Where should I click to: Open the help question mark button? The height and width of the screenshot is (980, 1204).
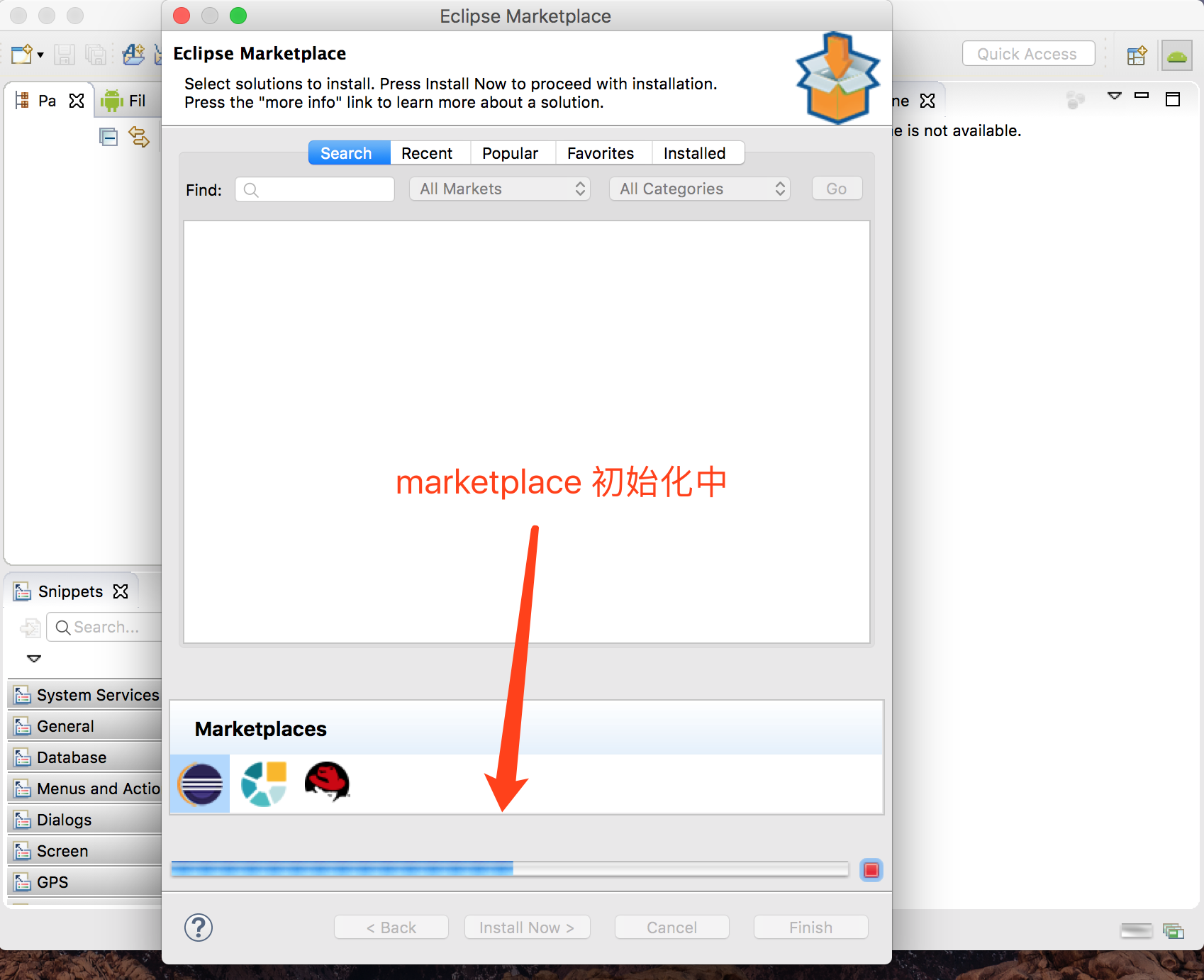pos(199,928)
